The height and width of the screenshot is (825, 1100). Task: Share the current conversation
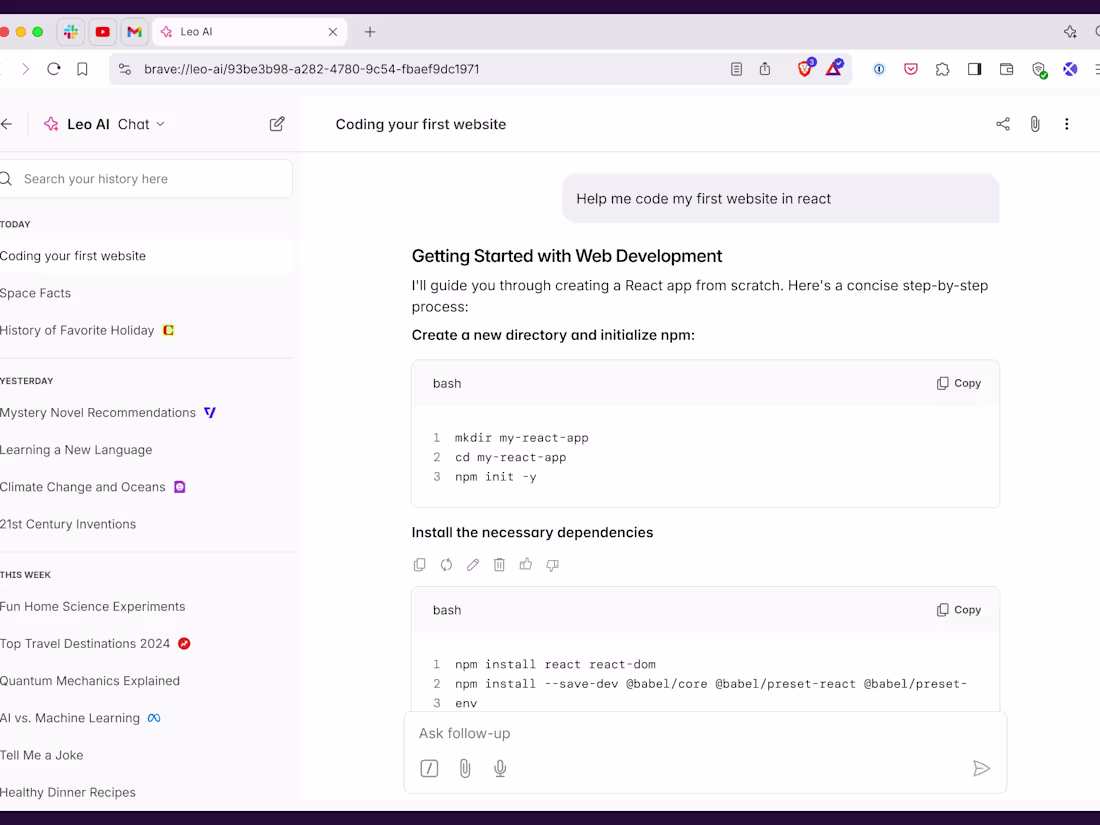1003,123
